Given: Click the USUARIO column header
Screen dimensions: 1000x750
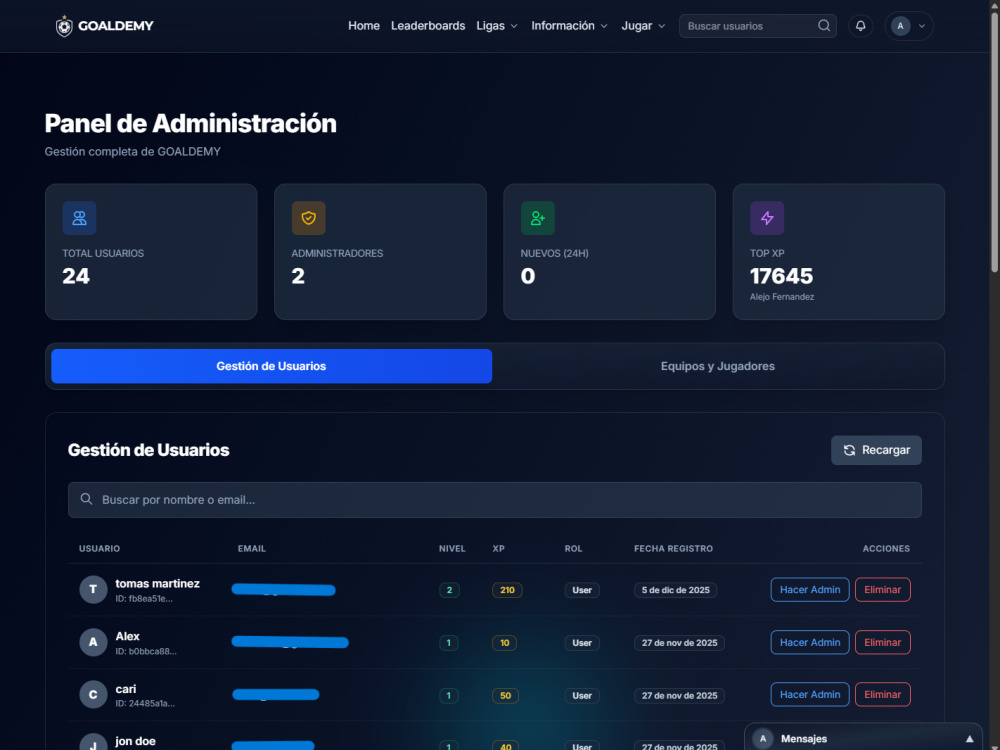Looking at the screenshot, I should tap(99, 548).
